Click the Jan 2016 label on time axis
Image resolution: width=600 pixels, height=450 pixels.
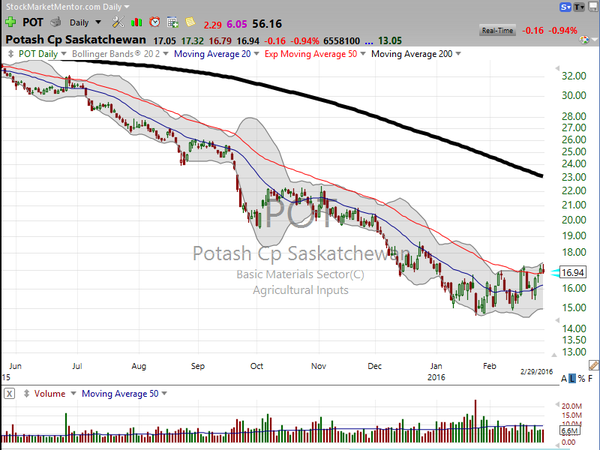pos(436,372)
